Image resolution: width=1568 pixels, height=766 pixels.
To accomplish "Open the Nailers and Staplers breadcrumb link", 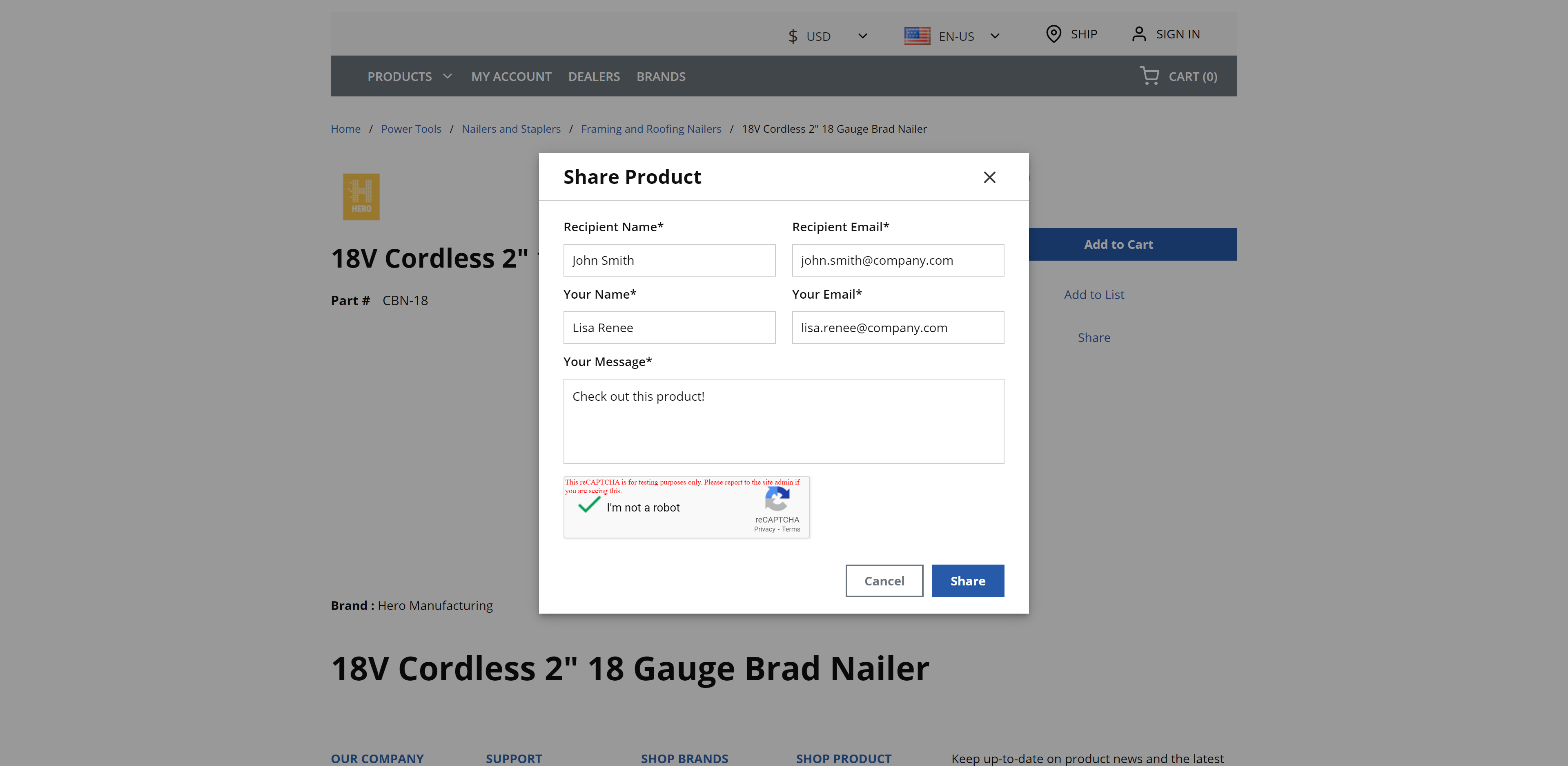I will pos(511,128).
